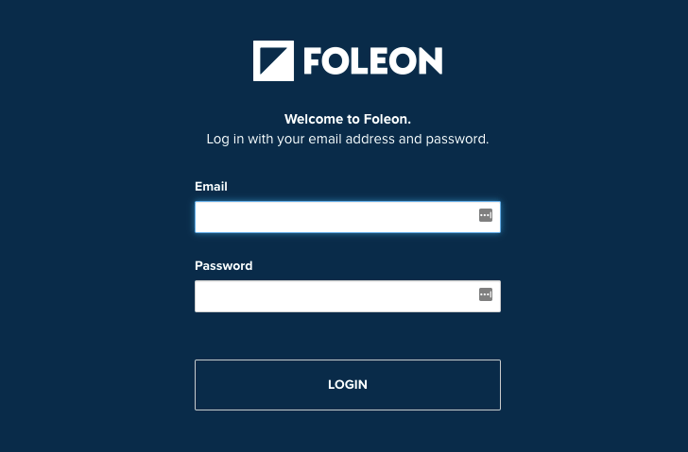This screenshot has width=688, height=452.
Task: Focus the Email input field
Action: pyautogui.click(x=335, y=217)
